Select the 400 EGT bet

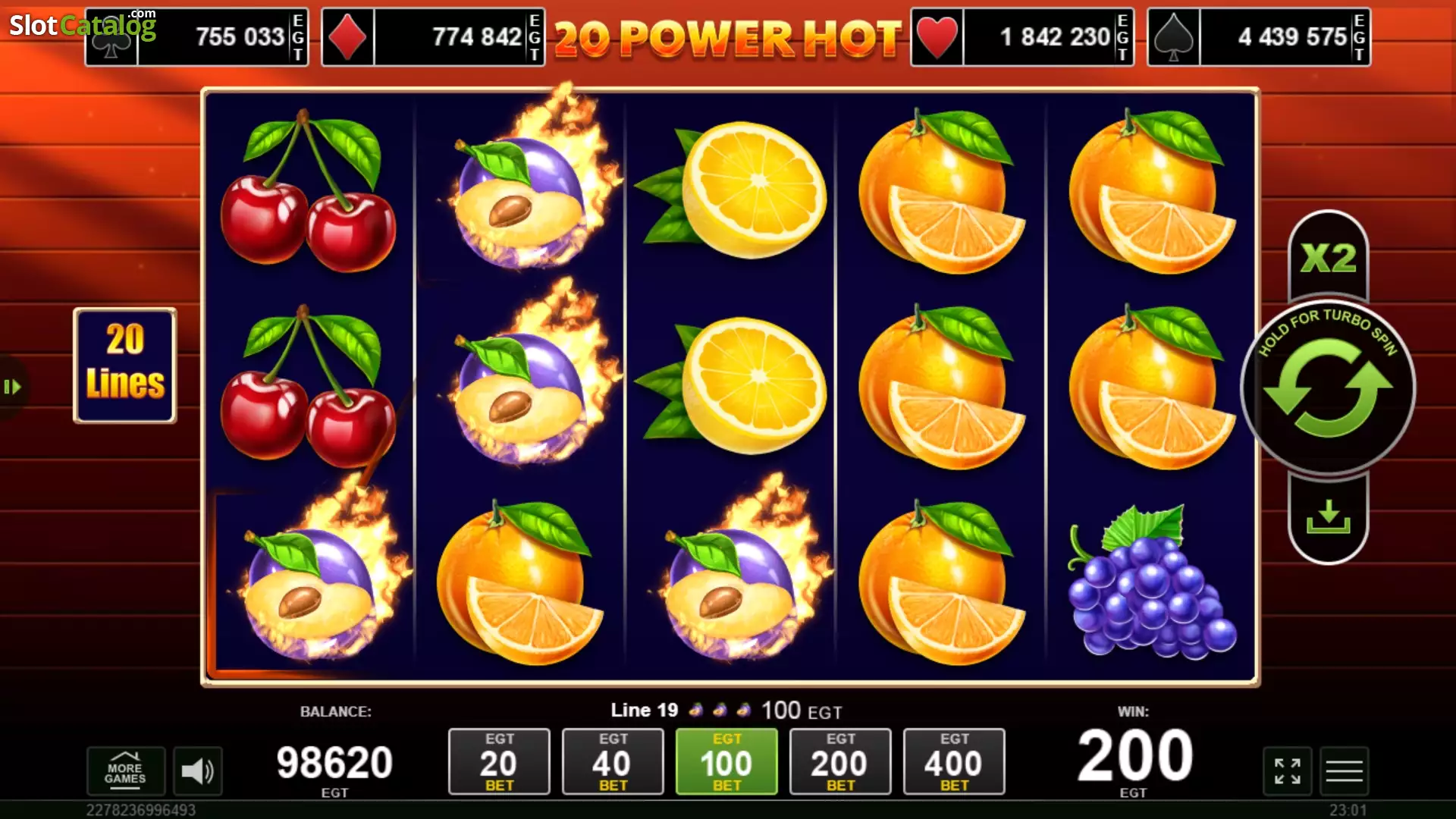coord(954,761)
